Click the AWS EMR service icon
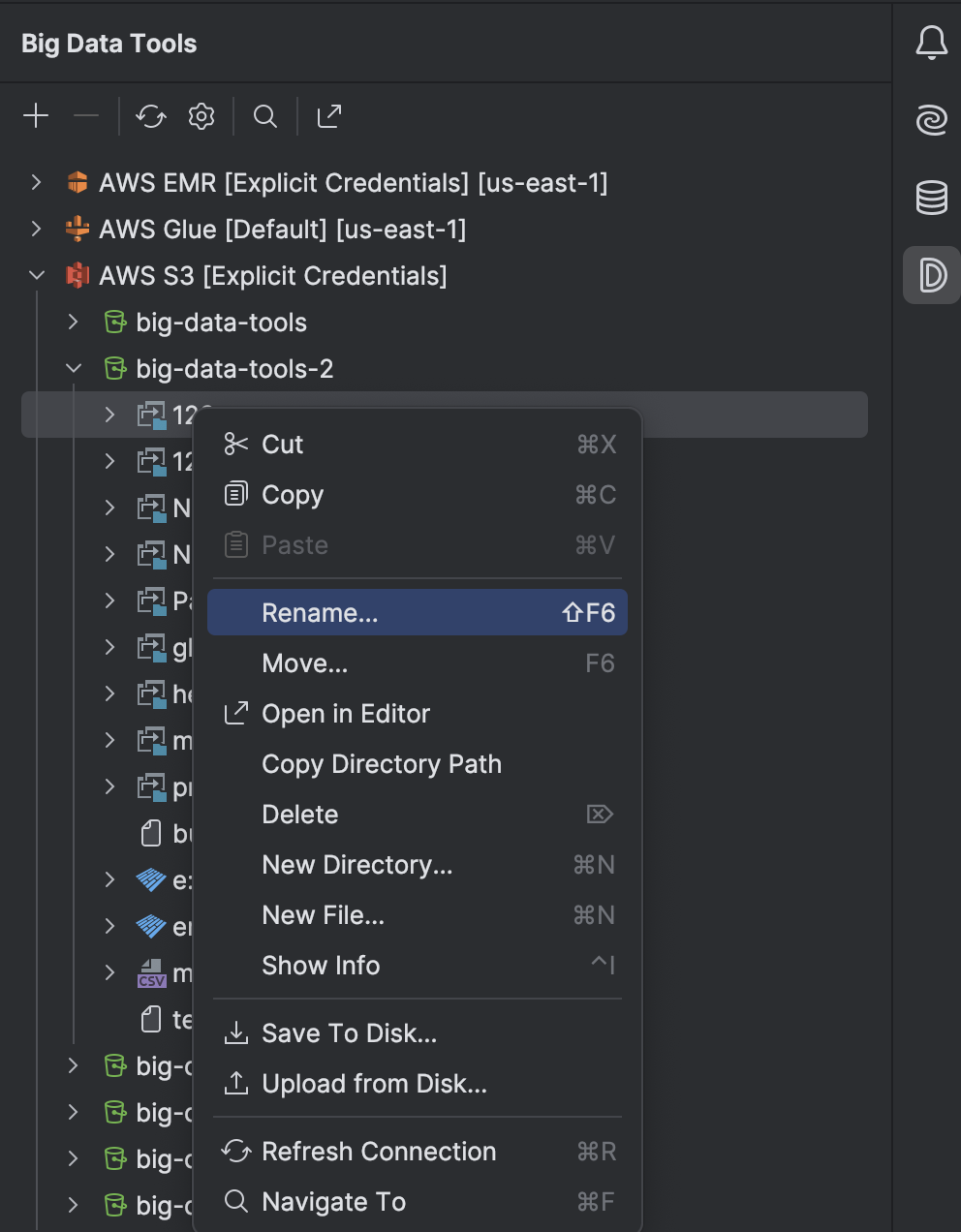The image size is (961, 1232). 77,182
